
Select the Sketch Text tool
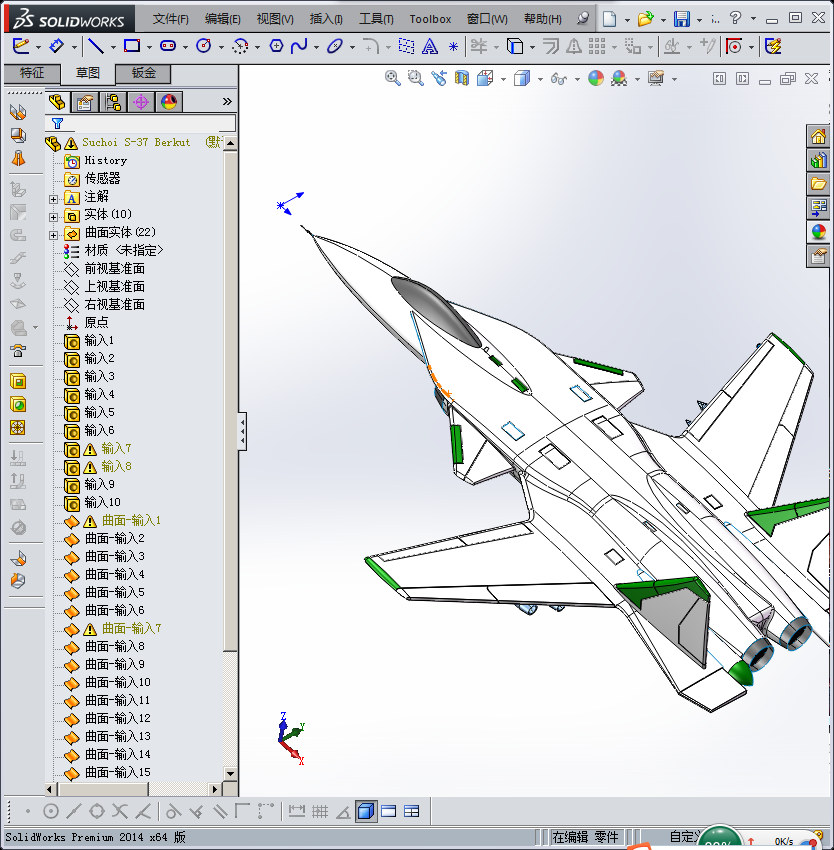coord(430,47)
